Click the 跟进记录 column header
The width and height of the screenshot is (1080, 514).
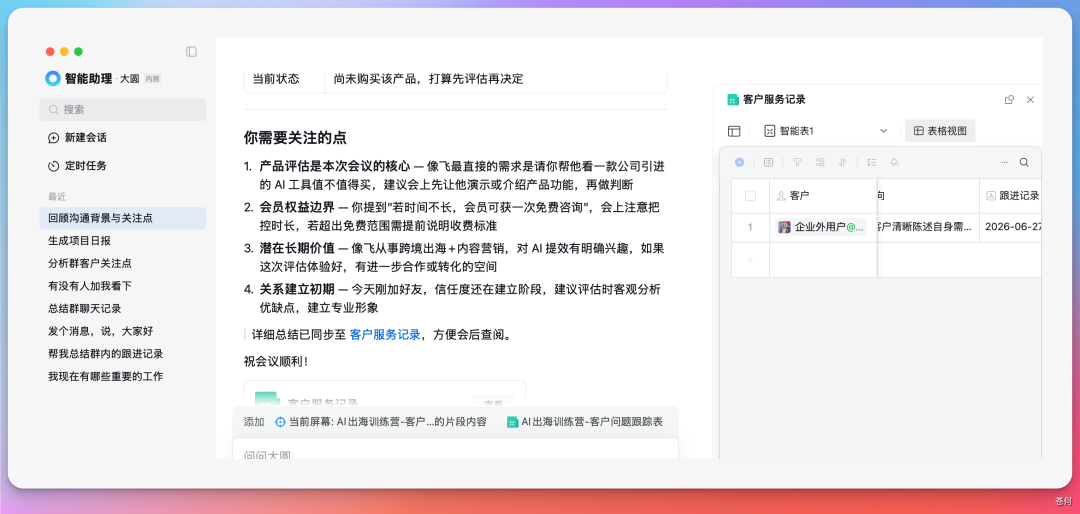[x=1010, y=196]
